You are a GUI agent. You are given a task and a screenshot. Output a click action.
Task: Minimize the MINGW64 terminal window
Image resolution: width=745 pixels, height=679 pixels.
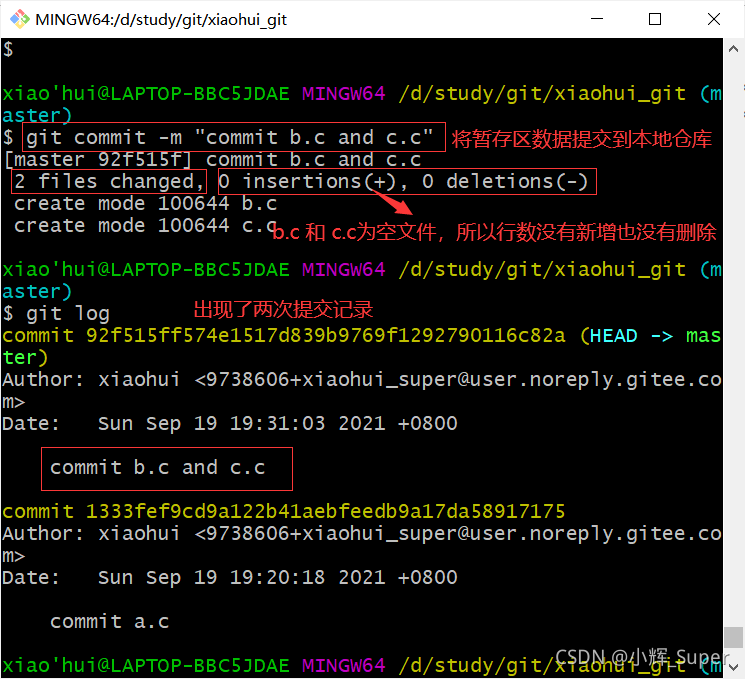tap(597, 19)
